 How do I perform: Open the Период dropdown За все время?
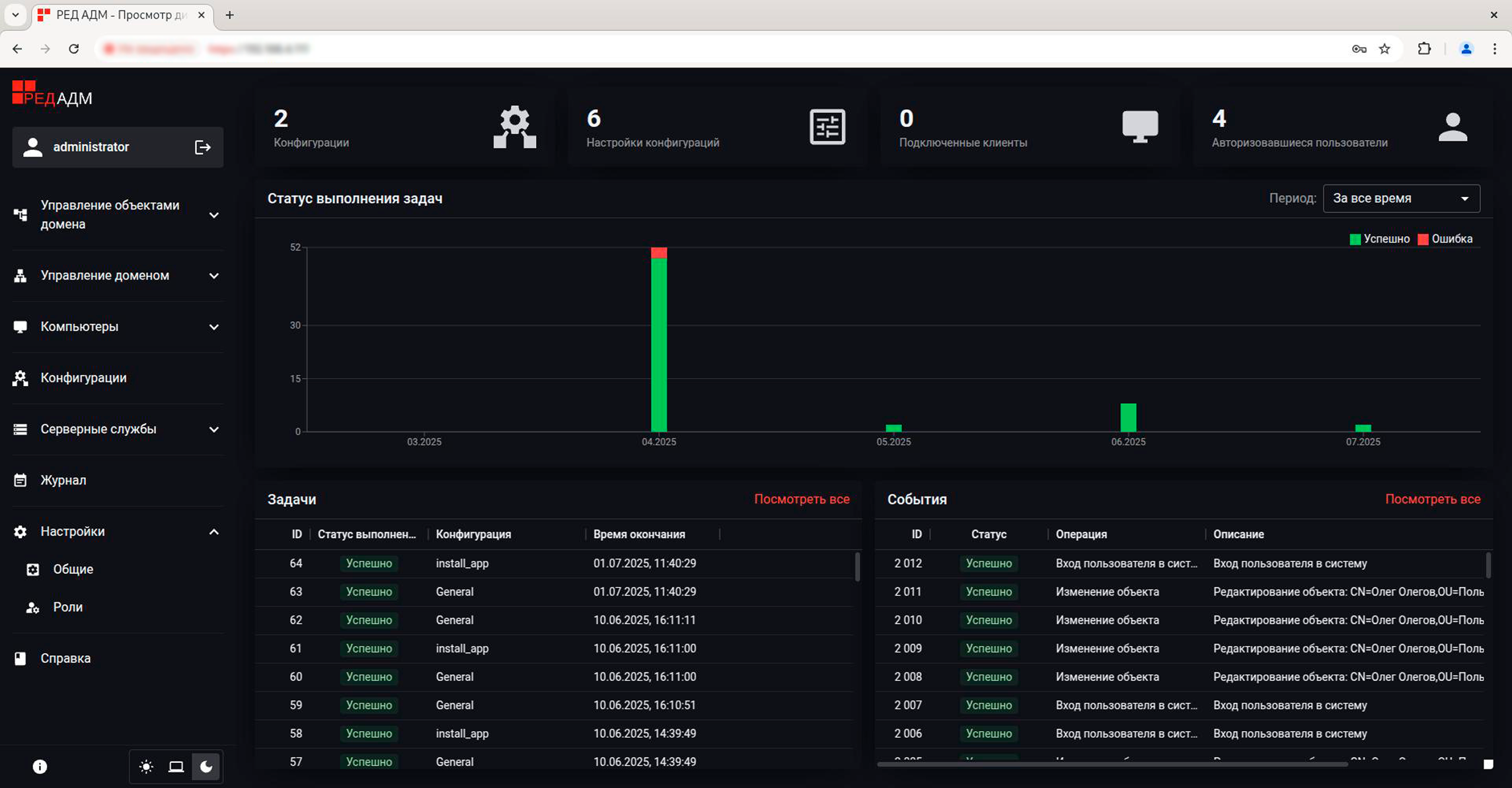(1401, 198)
